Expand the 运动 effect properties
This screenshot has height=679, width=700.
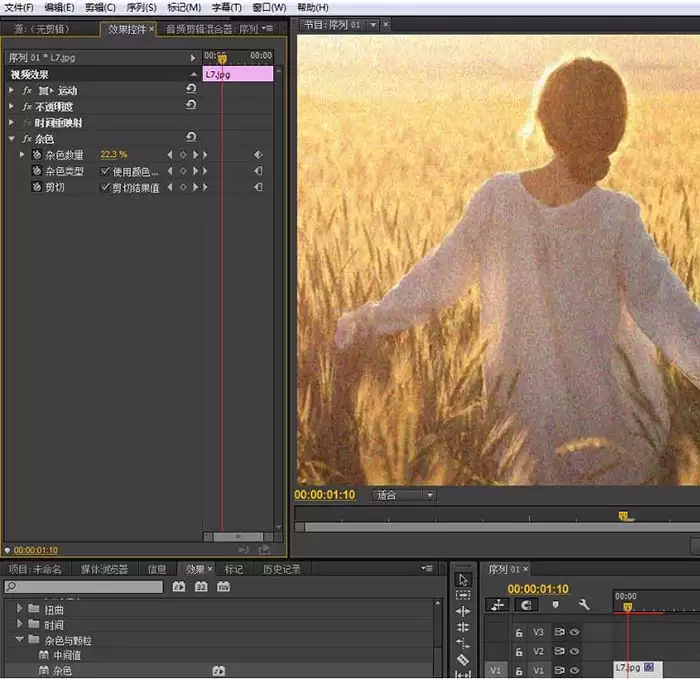[x=12, y=90]
